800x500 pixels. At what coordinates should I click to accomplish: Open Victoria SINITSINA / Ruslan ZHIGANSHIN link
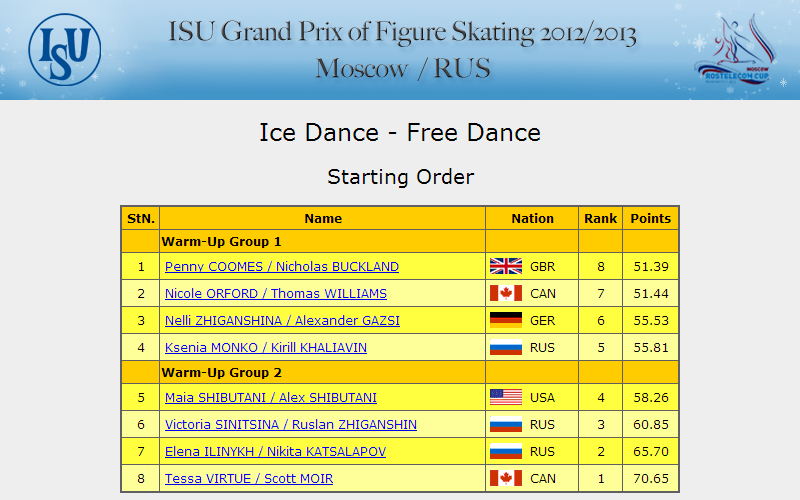tap(291, 425)
